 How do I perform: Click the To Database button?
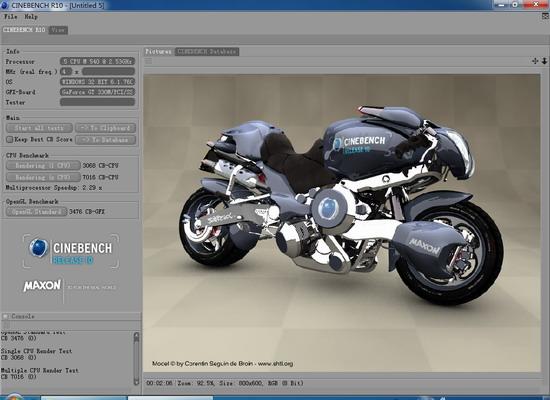(x=106, y=140)
